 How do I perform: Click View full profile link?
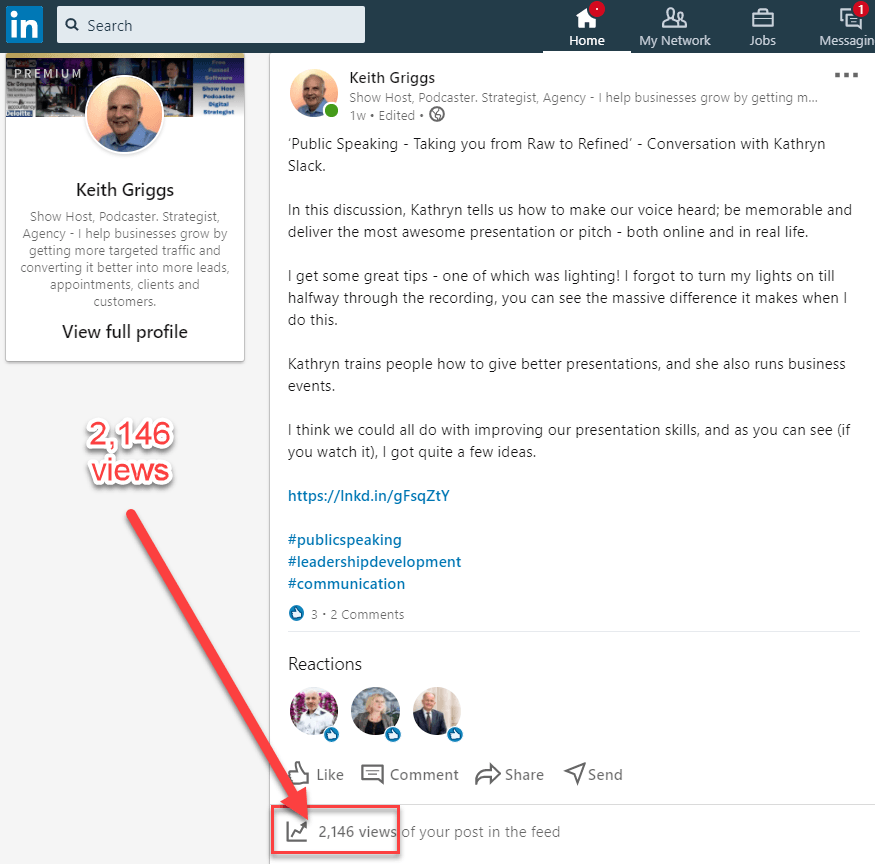[x=125, y=332]
